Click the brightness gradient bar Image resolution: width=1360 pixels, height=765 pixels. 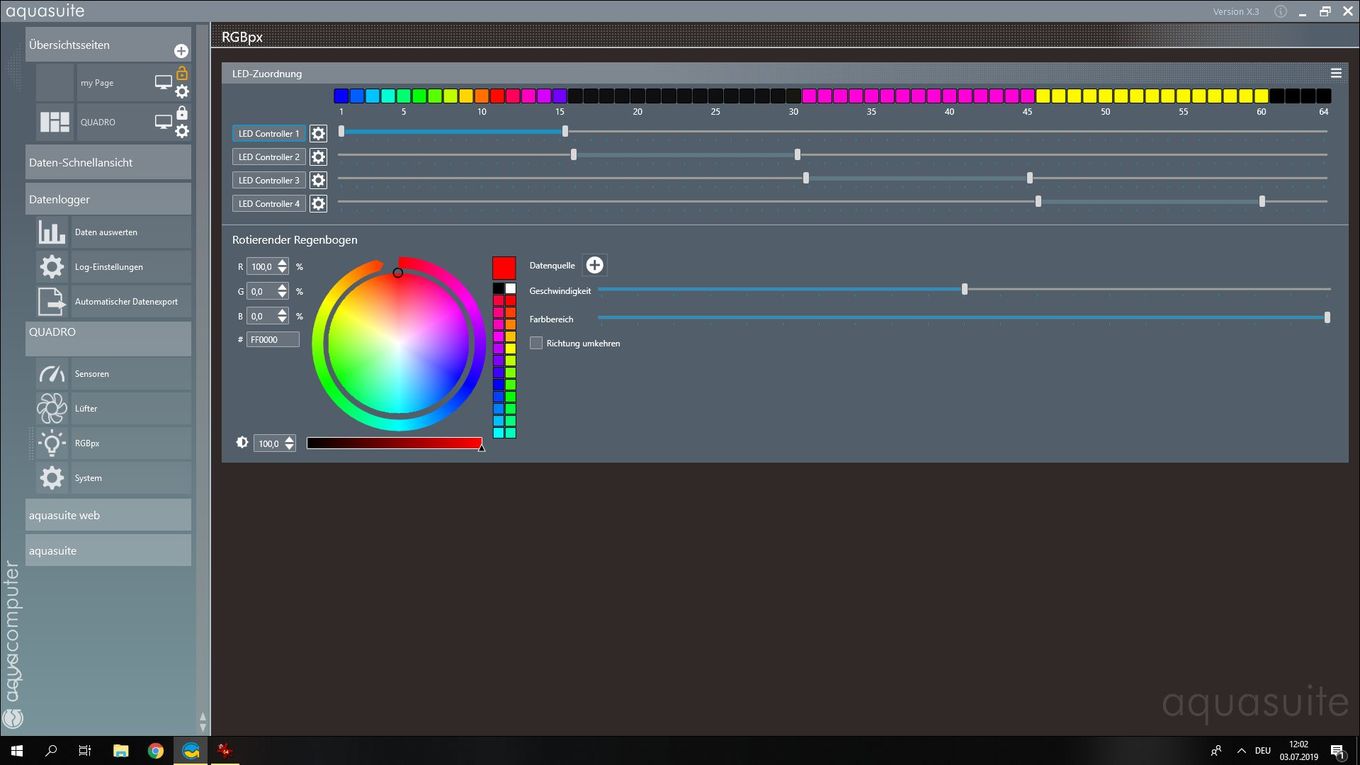click(x=394, y=442)
